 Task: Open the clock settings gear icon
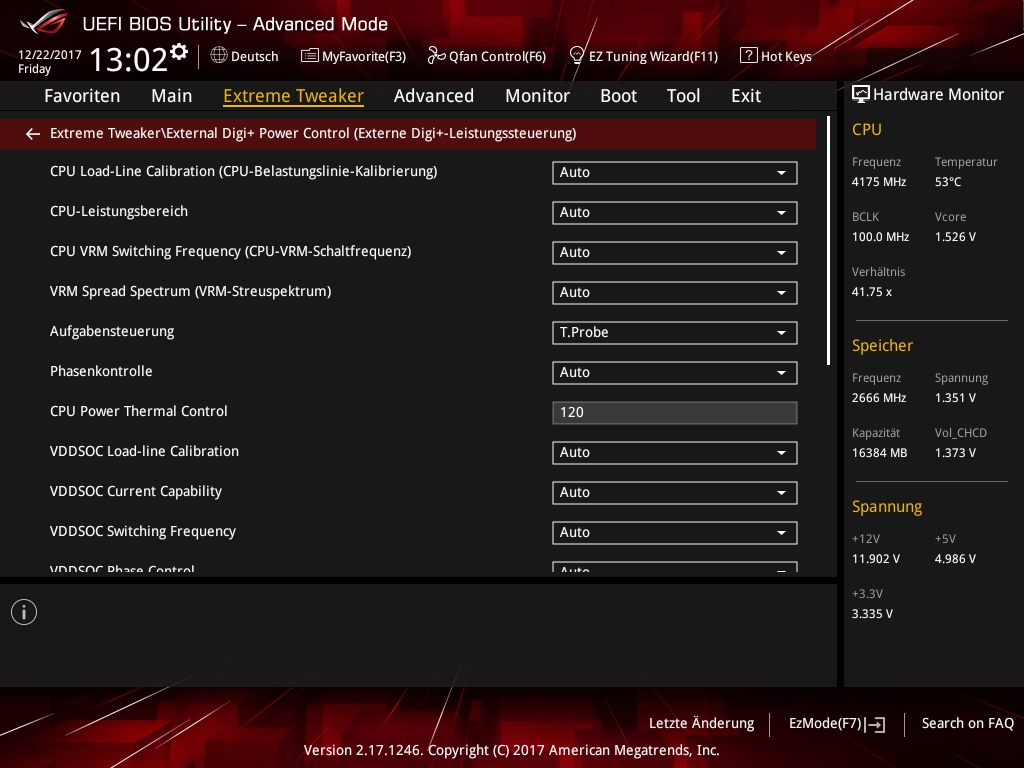click(x=179, y=52)
